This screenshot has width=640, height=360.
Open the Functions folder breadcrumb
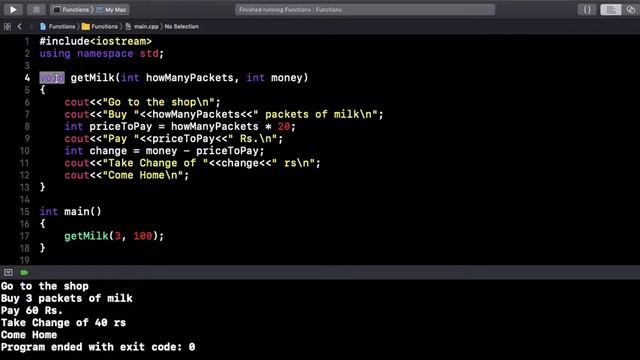[x=100, y=27]
